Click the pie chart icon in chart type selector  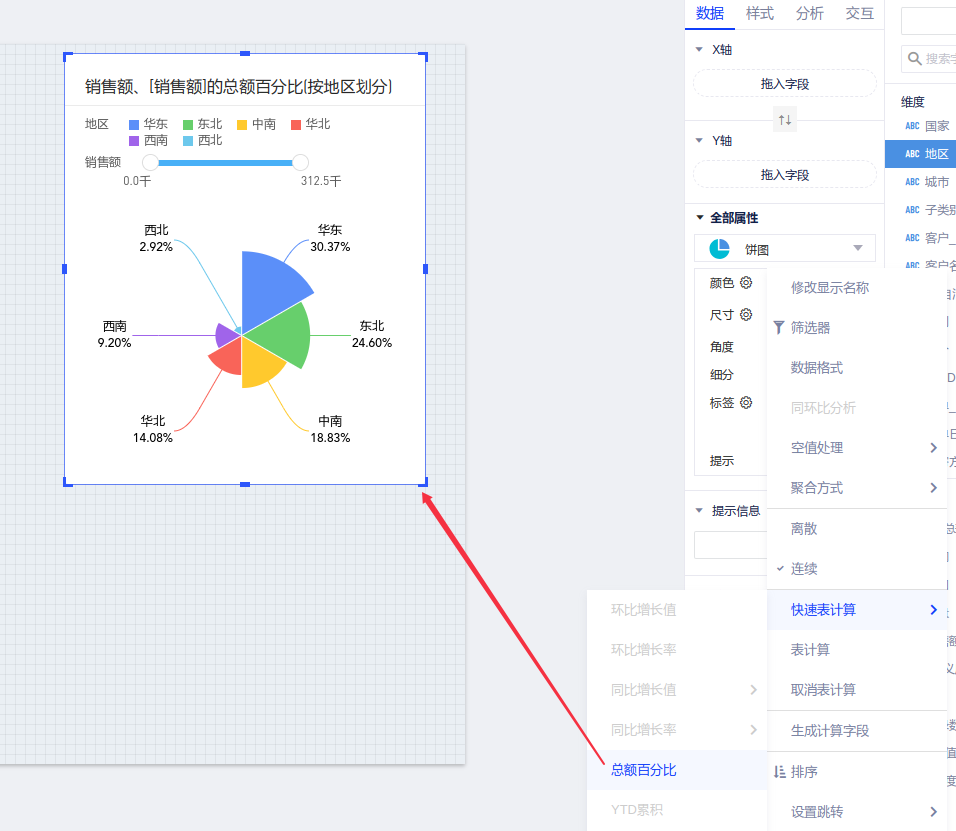pos(719,249)
